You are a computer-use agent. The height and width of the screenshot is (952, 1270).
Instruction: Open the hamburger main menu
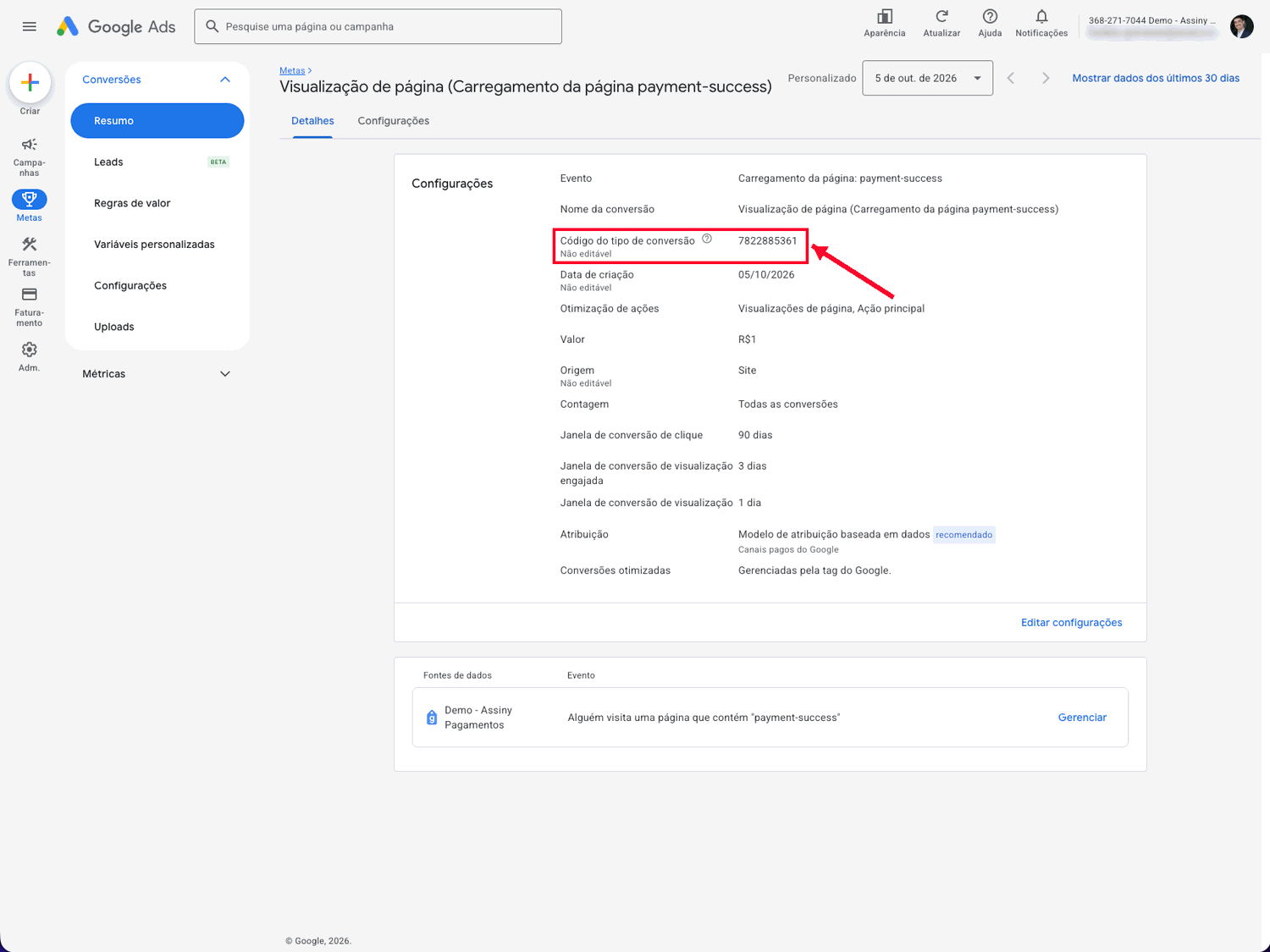(30, 26)
